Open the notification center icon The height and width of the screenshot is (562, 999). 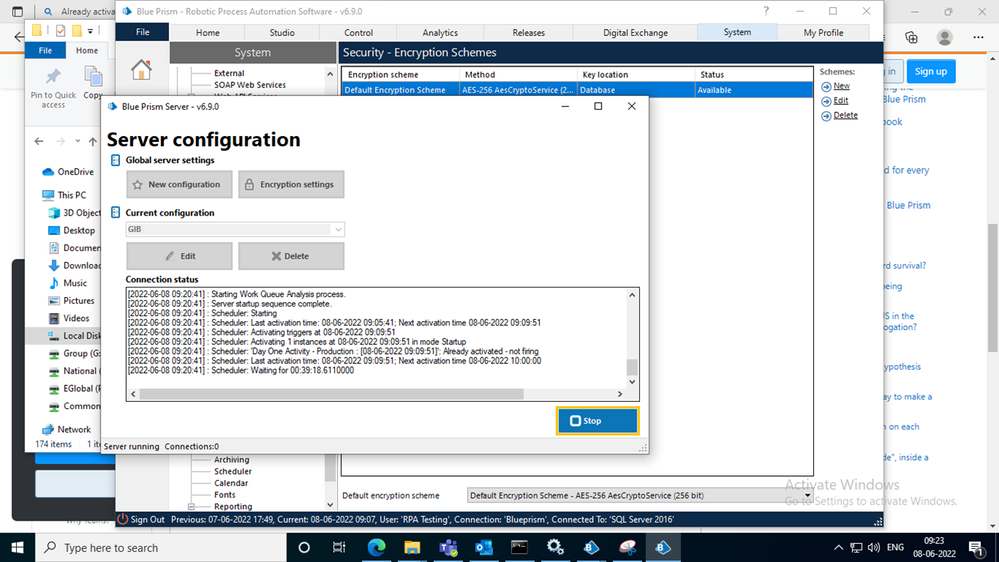pos(975,547)
